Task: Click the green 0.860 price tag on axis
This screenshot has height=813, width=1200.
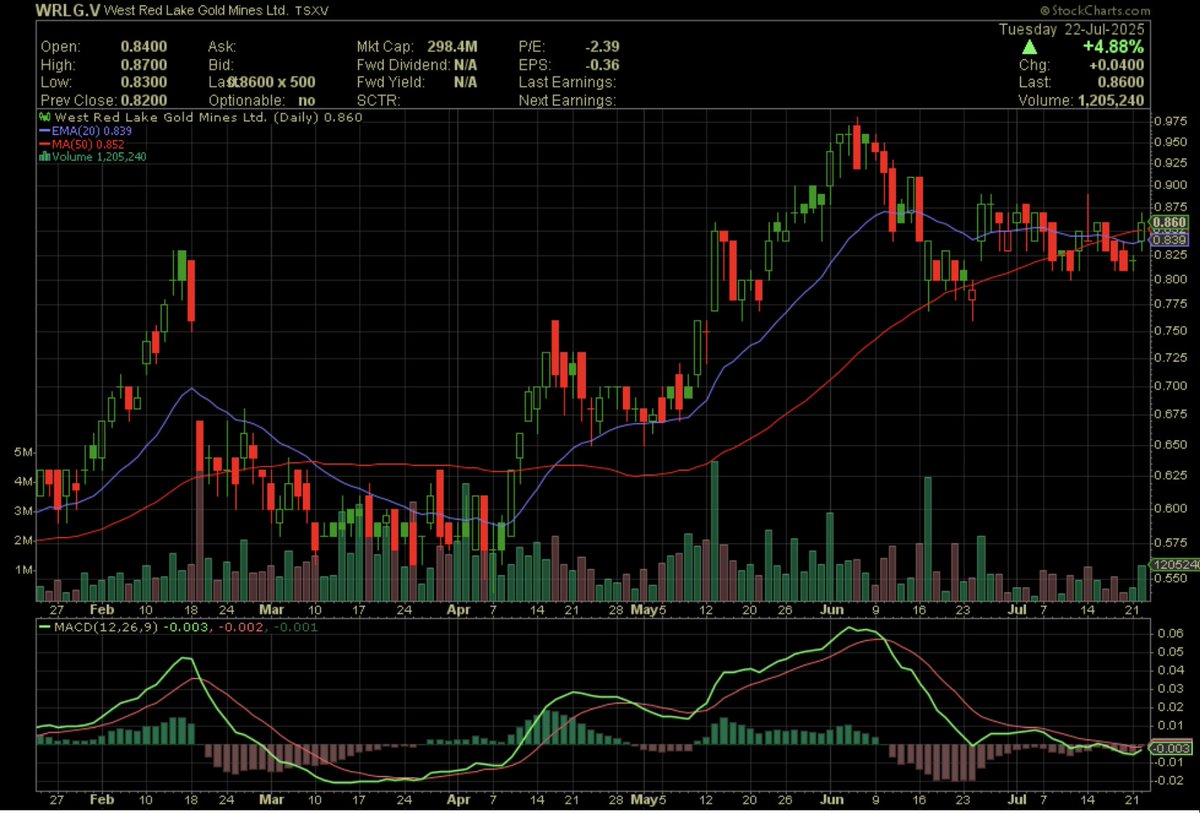Action: point(1170,222)
